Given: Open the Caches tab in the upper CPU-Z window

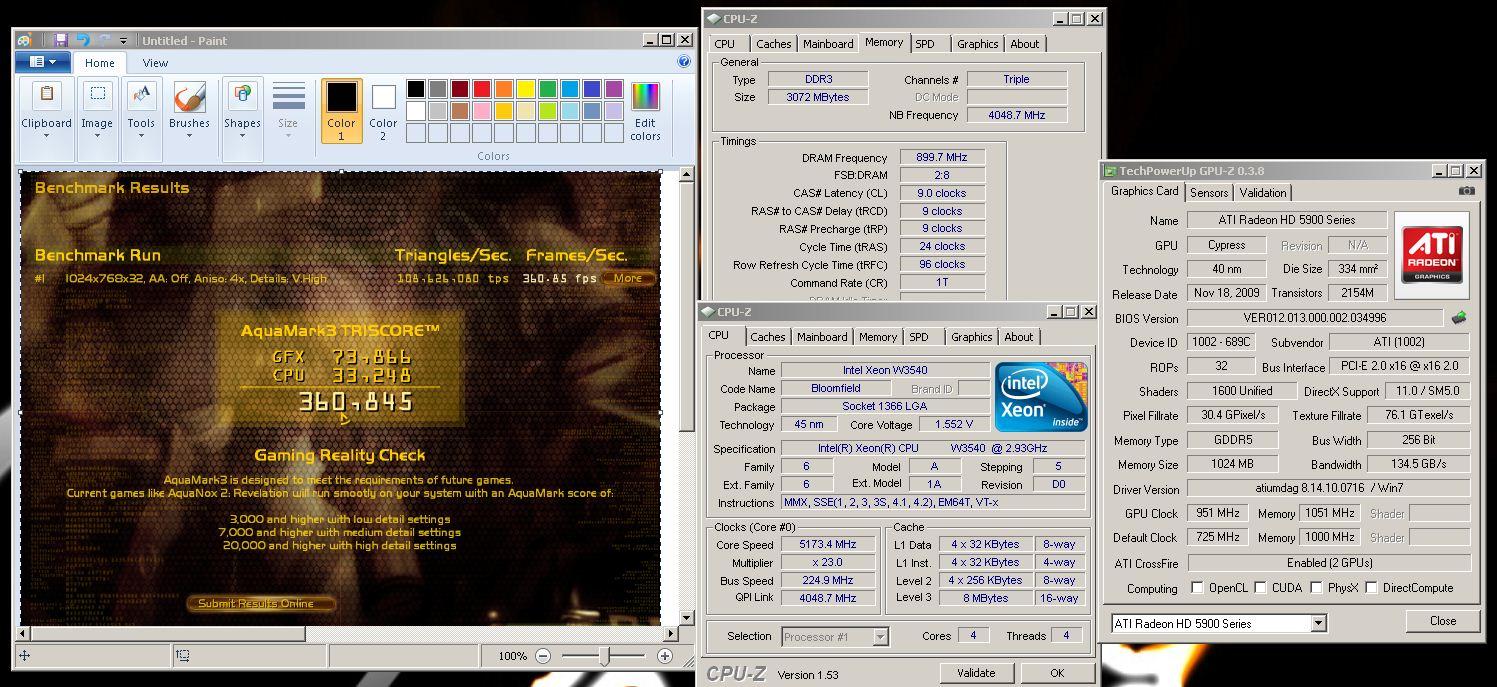Looking at the screenshot, I should (x=773, y=44).
